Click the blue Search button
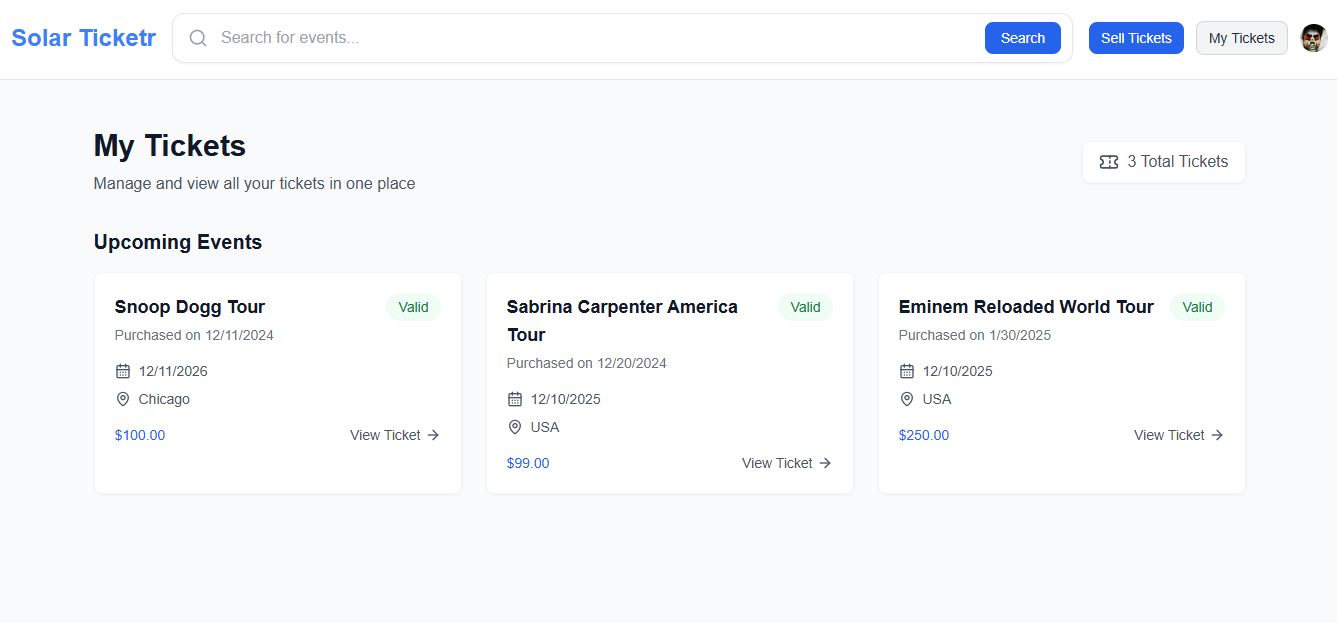Image resolution: width=1337 pixels, height=623 pixels. click(x=1022, y=38)
